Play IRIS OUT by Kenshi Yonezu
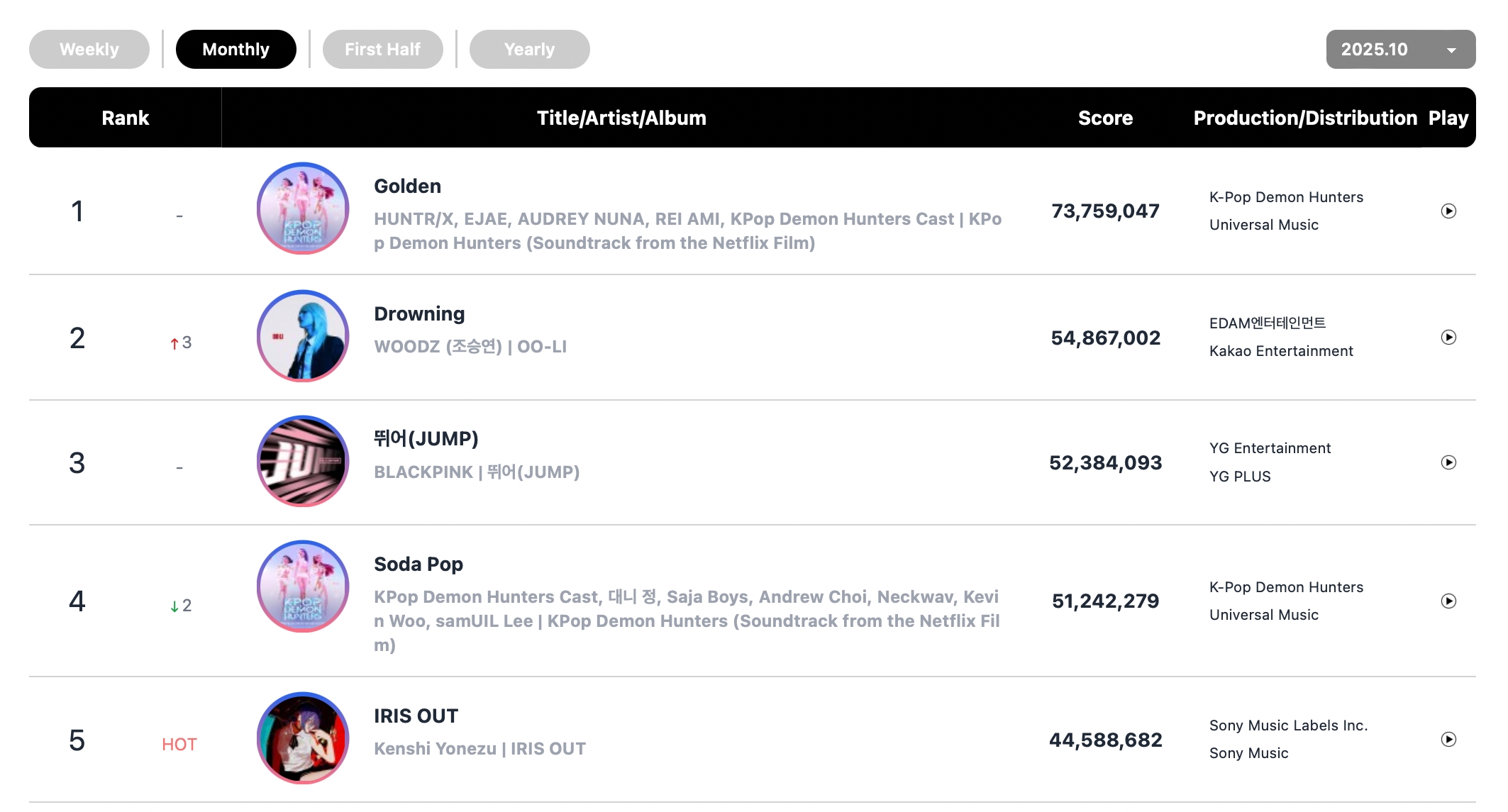The image size is (1508, 812). click(1448, 740)
